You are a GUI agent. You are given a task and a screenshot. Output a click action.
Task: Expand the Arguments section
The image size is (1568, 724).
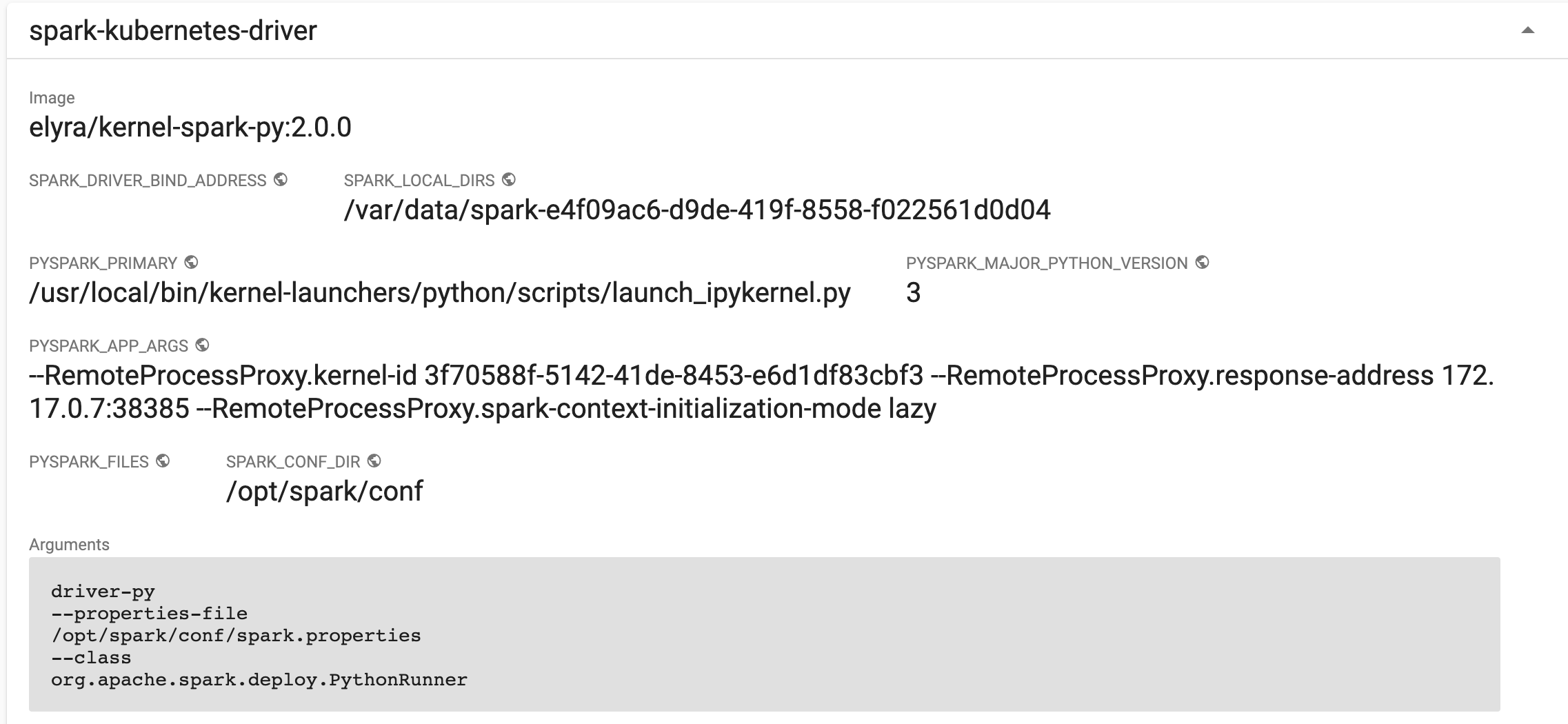click(x=68, y=544)
